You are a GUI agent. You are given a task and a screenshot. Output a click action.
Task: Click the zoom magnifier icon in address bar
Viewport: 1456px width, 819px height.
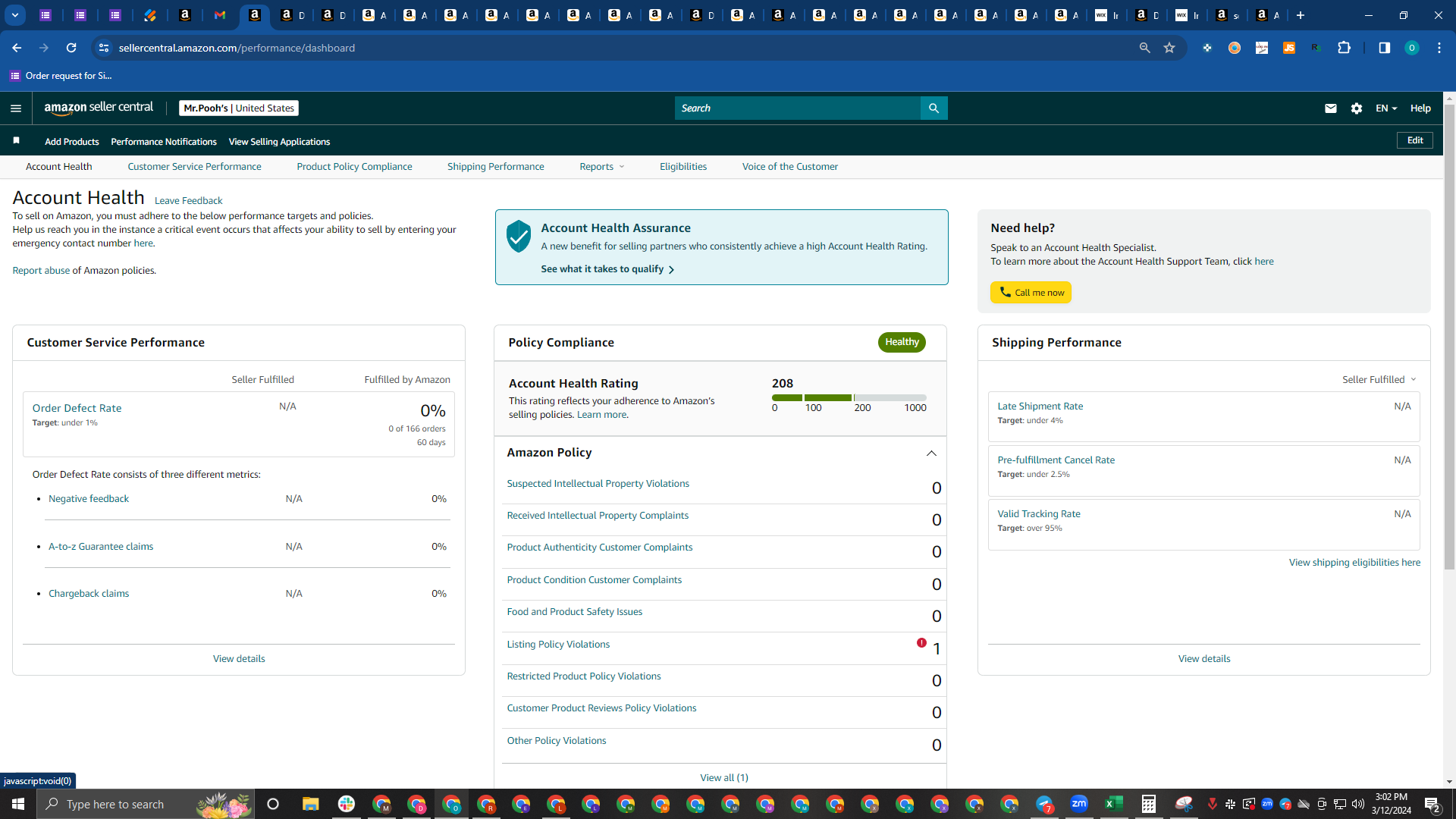pyautogui.click(x=1144, y=48)
